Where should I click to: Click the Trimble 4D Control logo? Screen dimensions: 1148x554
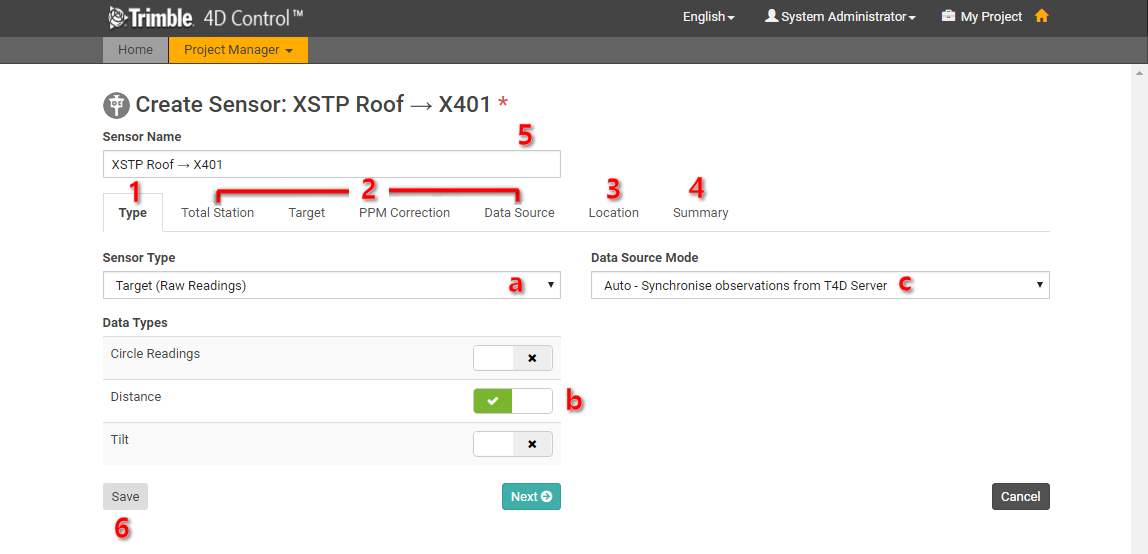pyautogui.click(x=205, y=17)
